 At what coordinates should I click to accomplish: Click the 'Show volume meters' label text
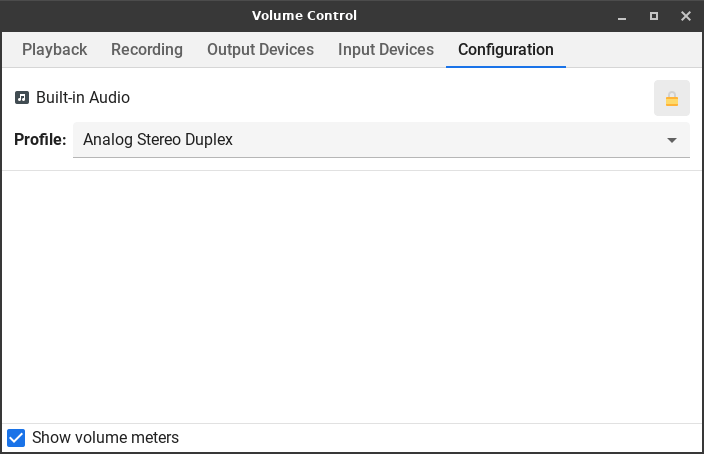[x=105, y=437]
